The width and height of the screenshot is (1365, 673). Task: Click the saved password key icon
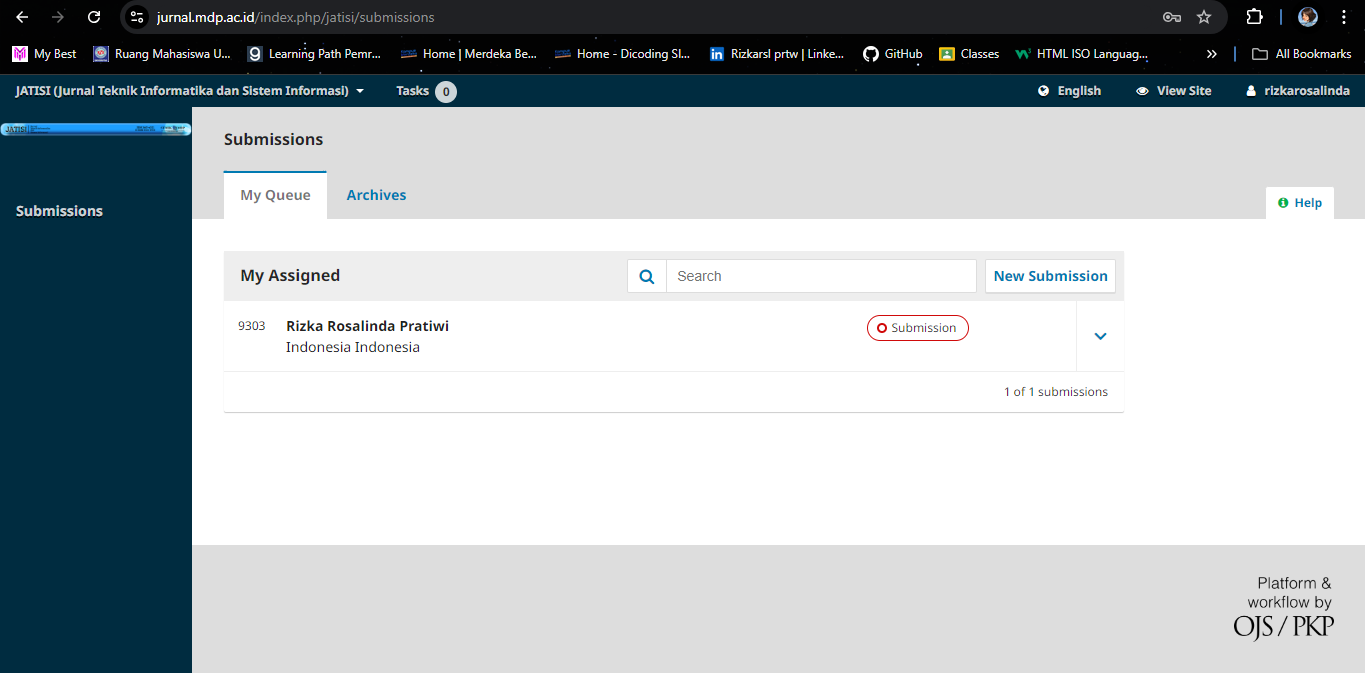[x=1172, y=17]
